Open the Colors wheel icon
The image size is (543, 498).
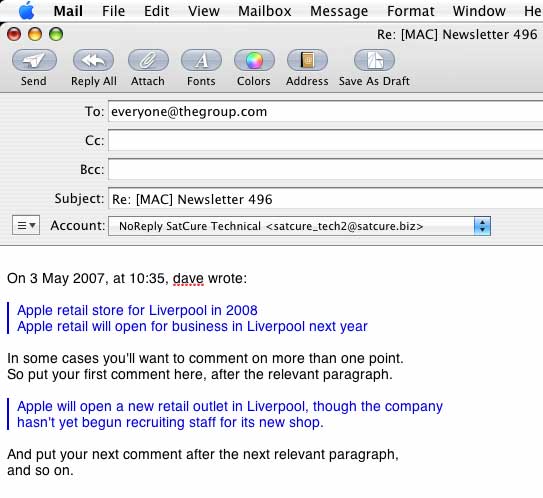(x=254, y=60)
